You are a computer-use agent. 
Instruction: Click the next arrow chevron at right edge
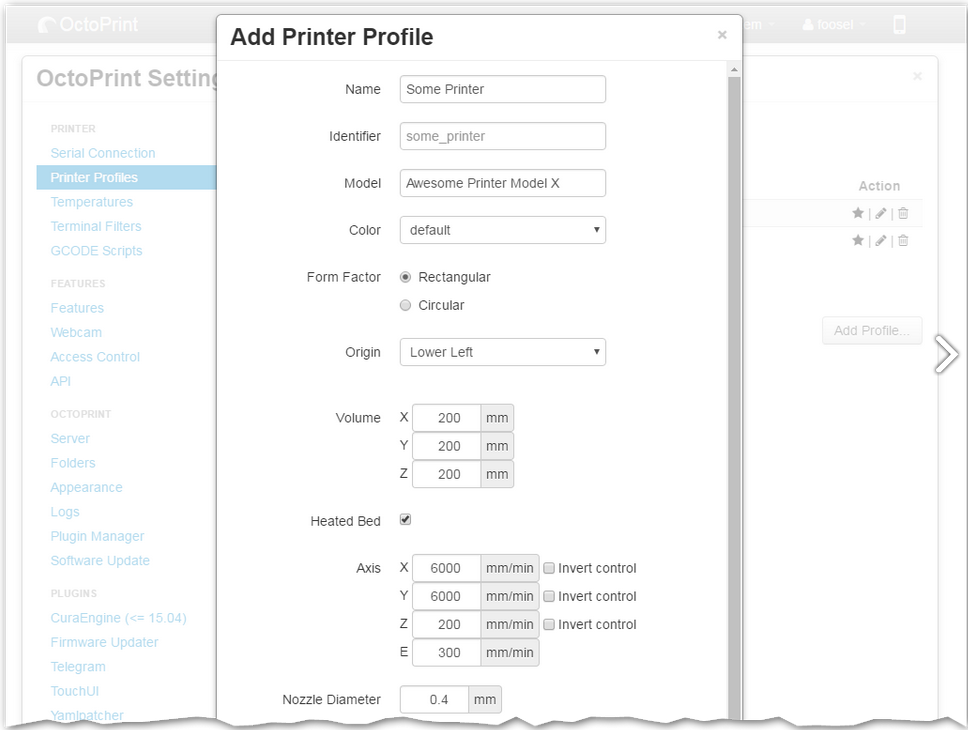tap(945, 354)
